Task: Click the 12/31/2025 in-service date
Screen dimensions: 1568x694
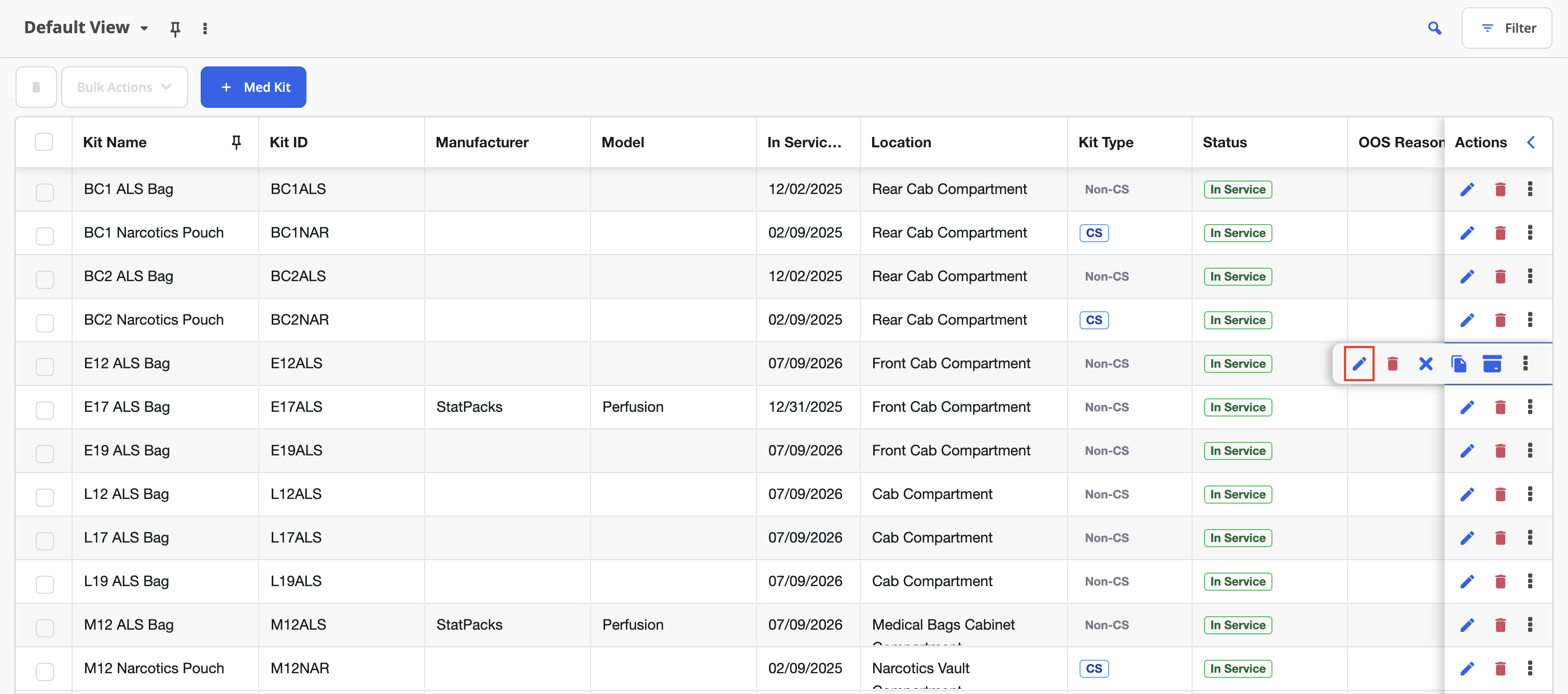Action: [805, 407]
